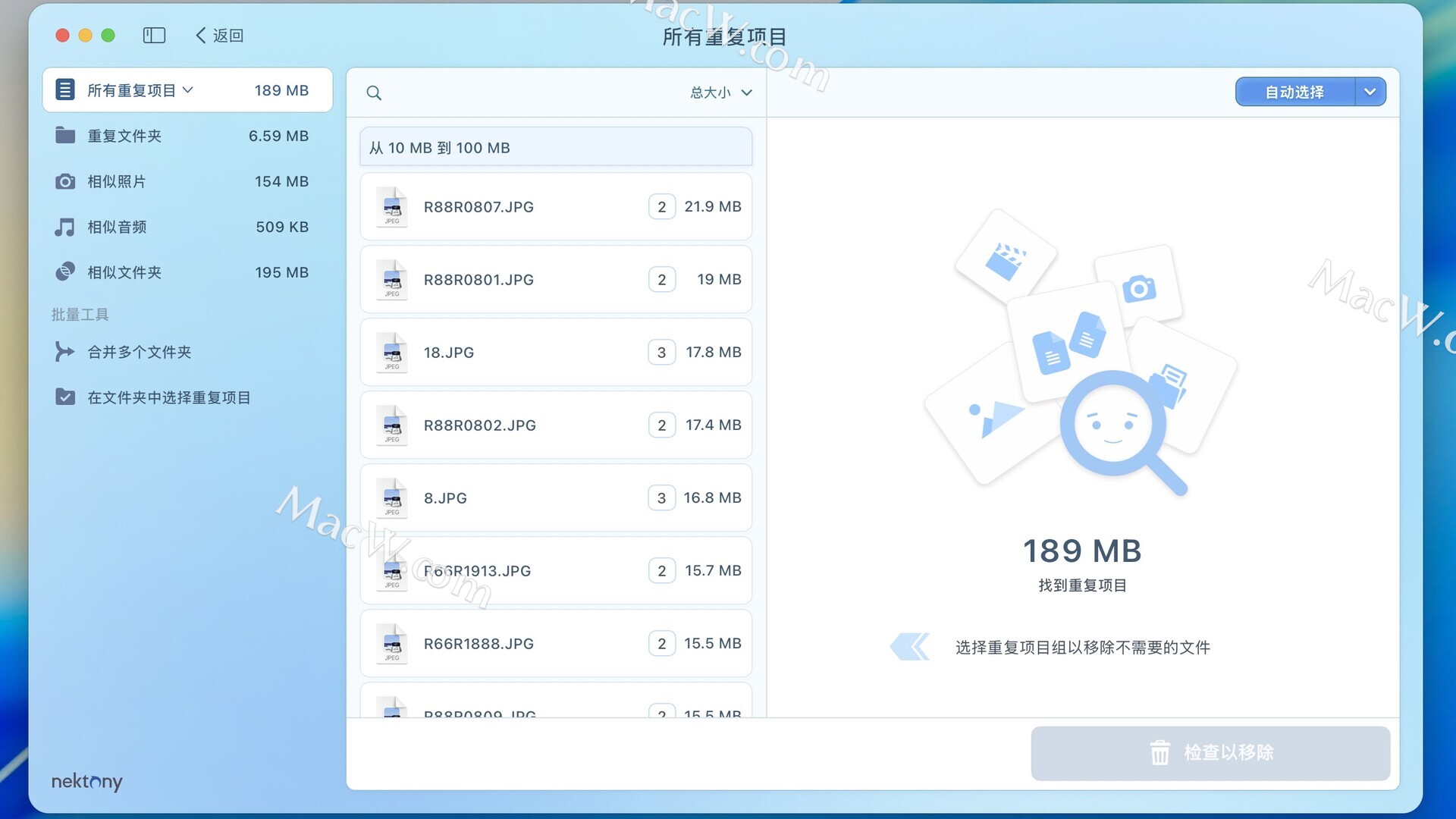Image resolution: width=1456 pixels, height=819 pixels.
Task: Open the duplicate folders category icon
Action: pyautogui.click(x=65, y=136)
